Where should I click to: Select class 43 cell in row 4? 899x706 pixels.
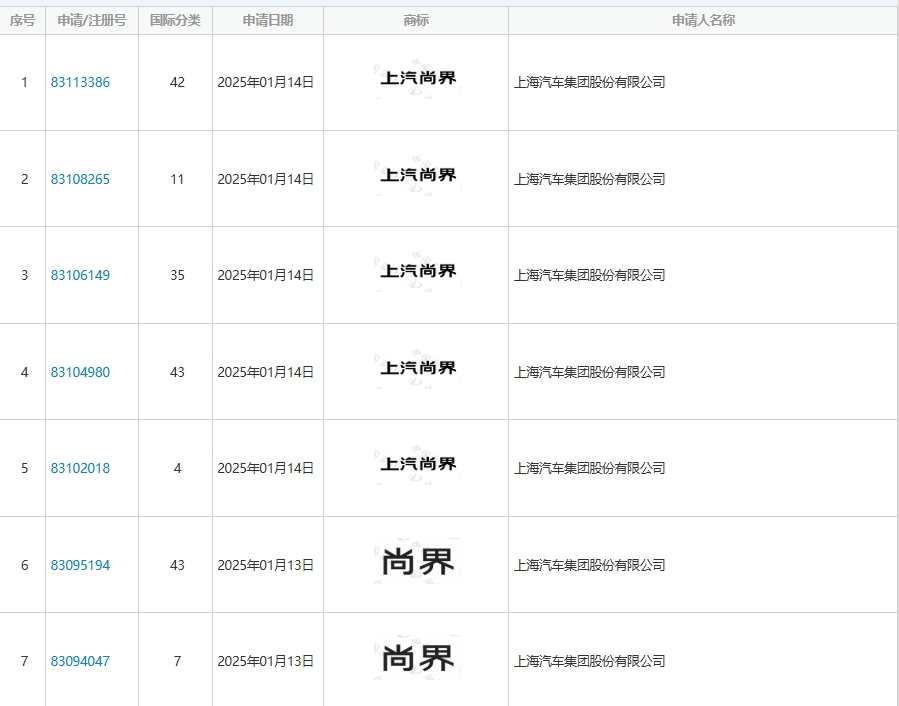pyautogui.click(x=177, y=372)
